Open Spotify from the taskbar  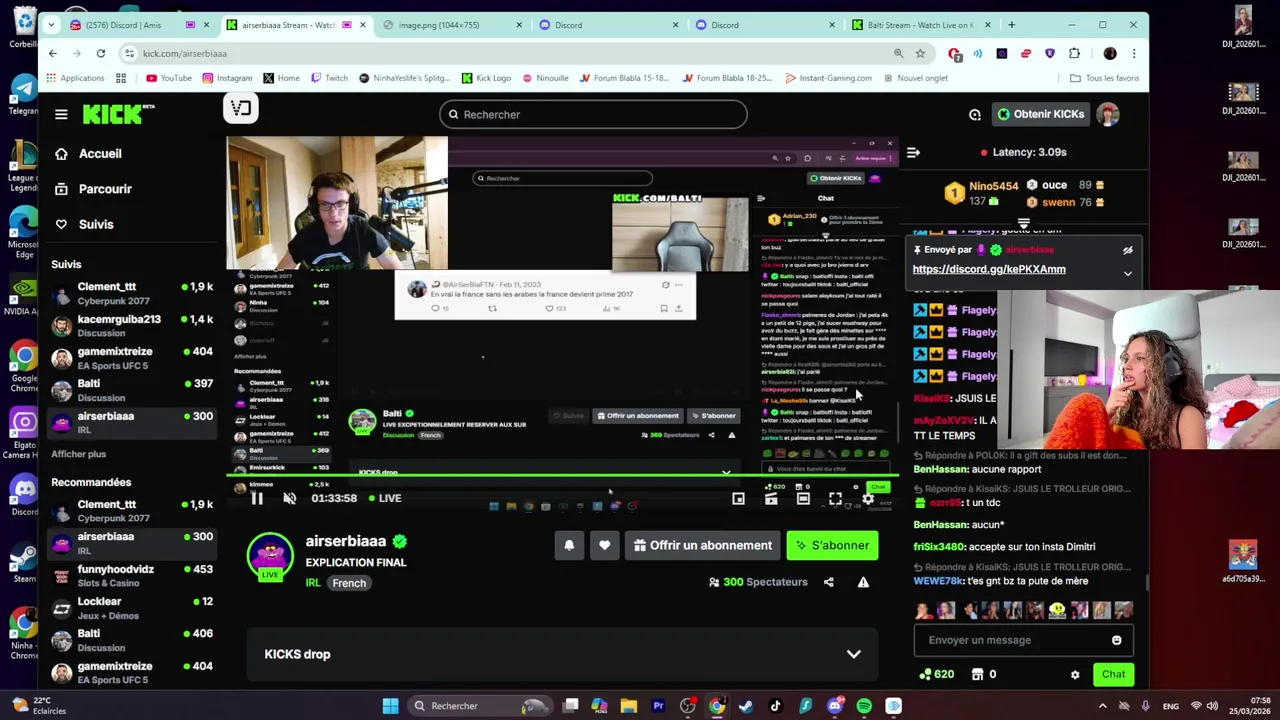(x=864, y=706)
